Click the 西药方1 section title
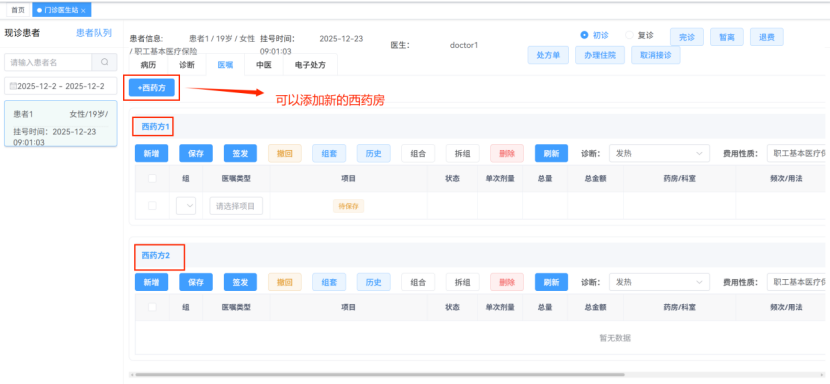The width and height of the screenshot is (830, 384). coord(154,127)
